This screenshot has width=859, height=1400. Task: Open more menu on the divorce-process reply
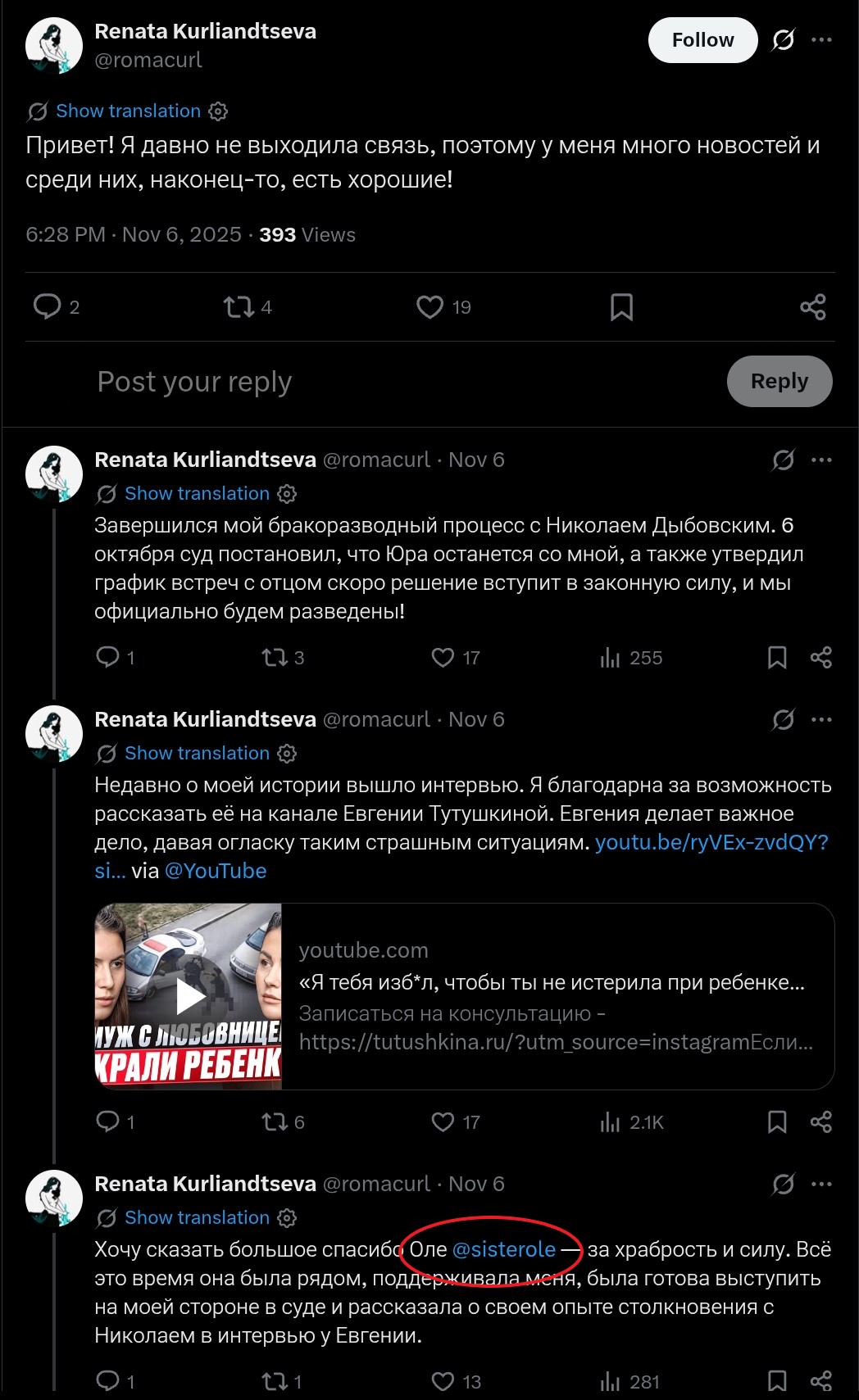click(x=821, y=460)
